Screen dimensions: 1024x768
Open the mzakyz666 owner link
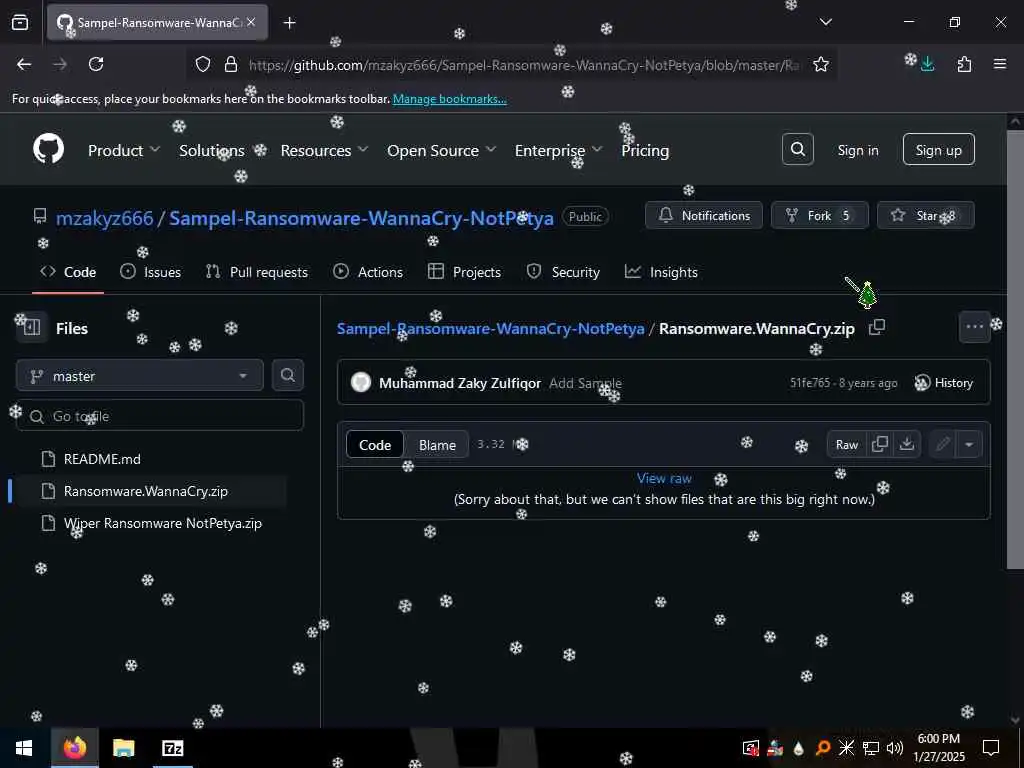104,217
